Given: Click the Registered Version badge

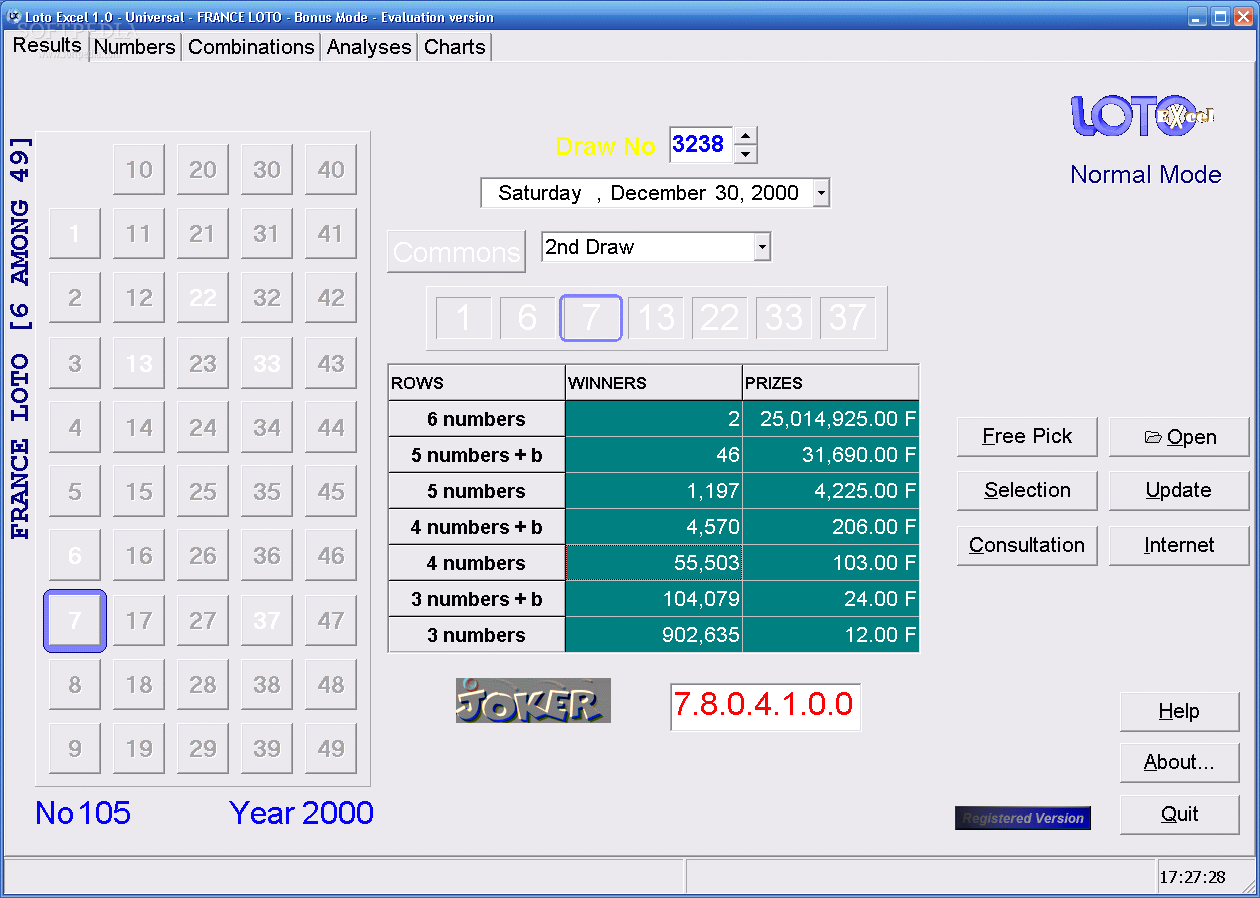Looking at the screenshot, I should coord(1023,818).
